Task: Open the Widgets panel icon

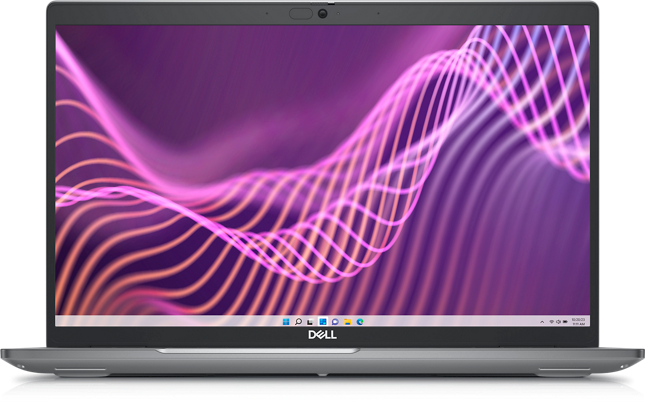Action: point(323,322)
